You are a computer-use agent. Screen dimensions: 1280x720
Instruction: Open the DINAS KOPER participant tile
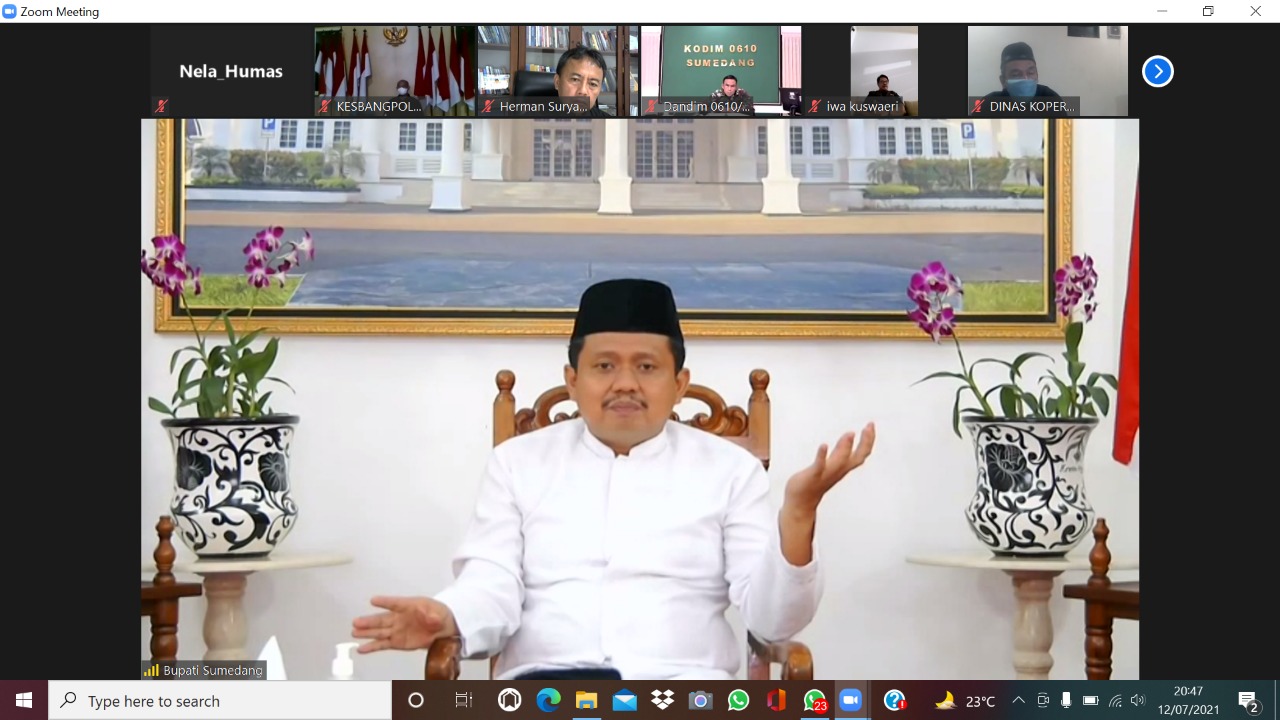point(1047,71)
